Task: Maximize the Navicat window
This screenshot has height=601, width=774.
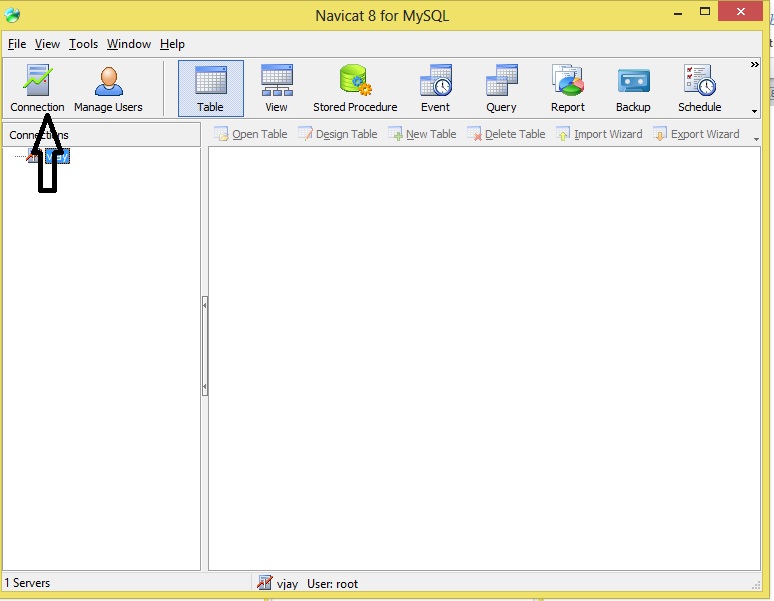Action: pyautogui.click(x=705, y=11)
